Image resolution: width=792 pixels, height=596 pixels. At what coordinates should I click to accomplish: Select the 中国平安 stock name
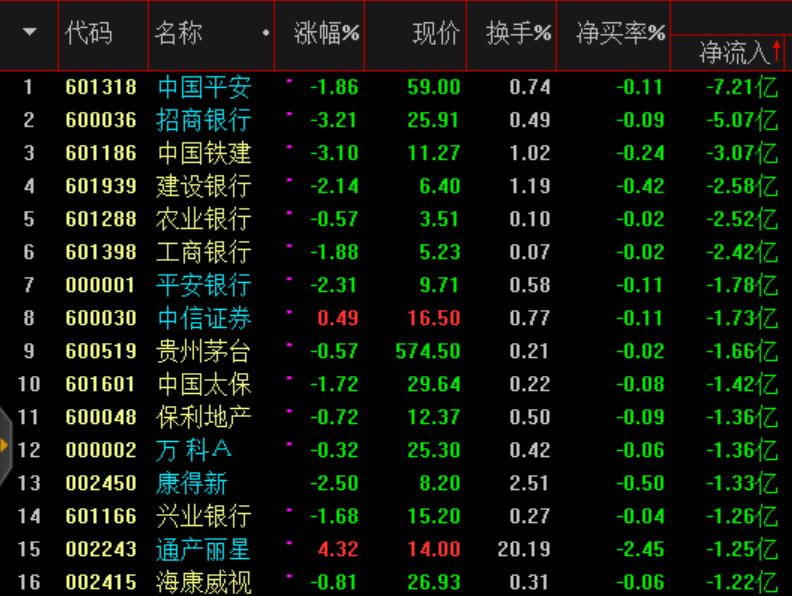tap(204, 88)
